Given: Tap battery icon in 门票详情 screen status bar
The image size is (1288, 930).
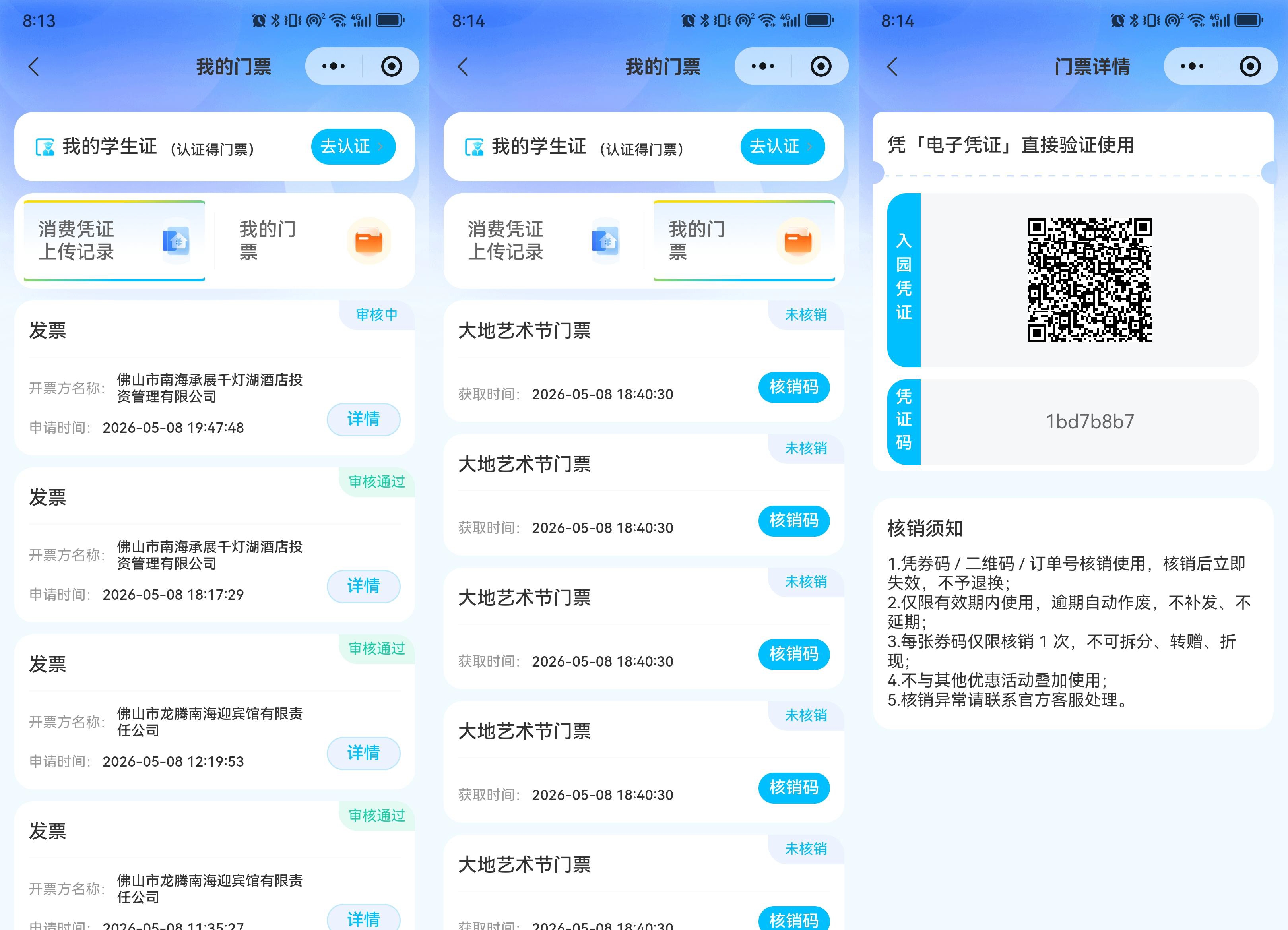Looking at the screenshot, I should (1248, 21).
